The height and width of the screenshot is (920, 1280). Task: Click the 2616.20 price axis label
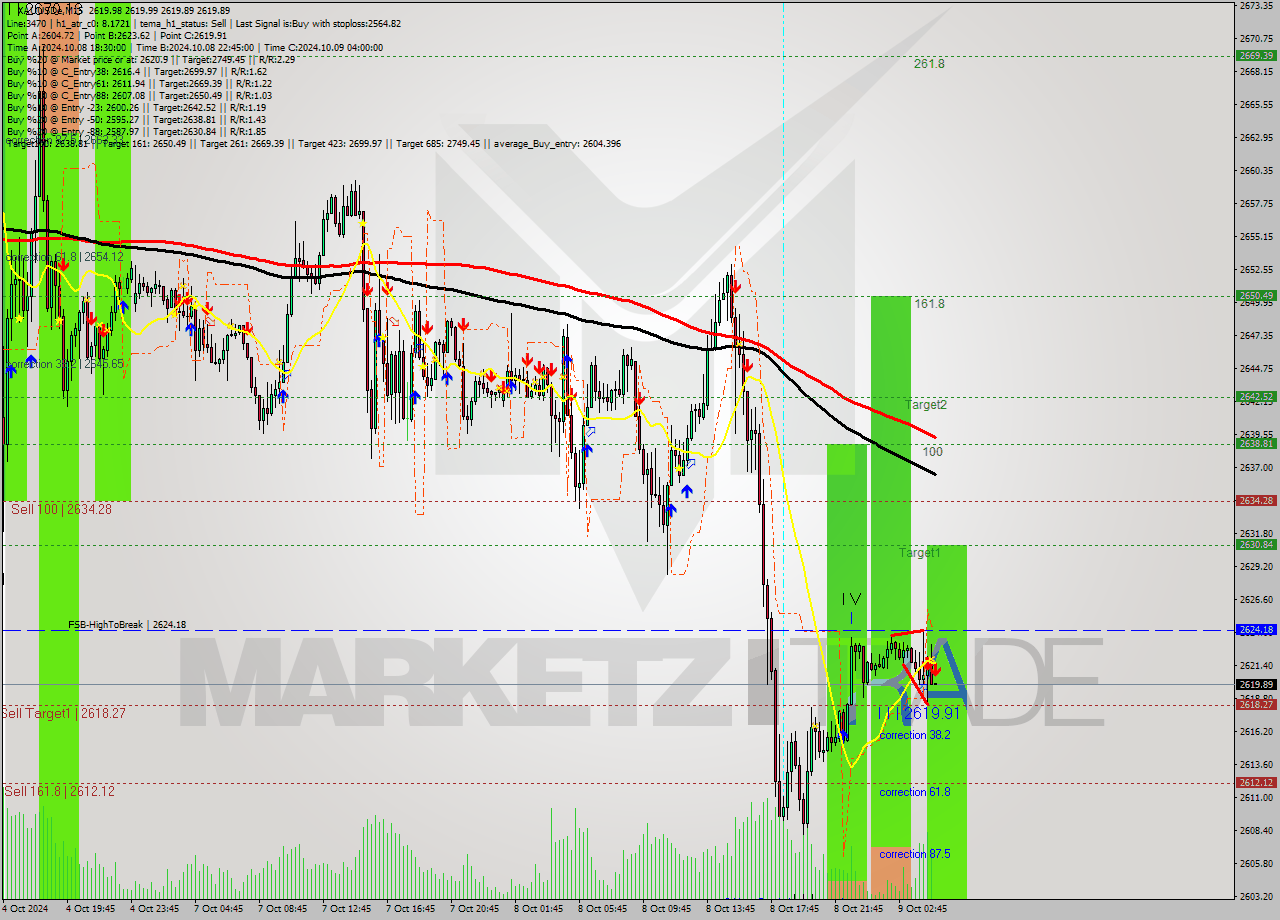pos(1256,731)
